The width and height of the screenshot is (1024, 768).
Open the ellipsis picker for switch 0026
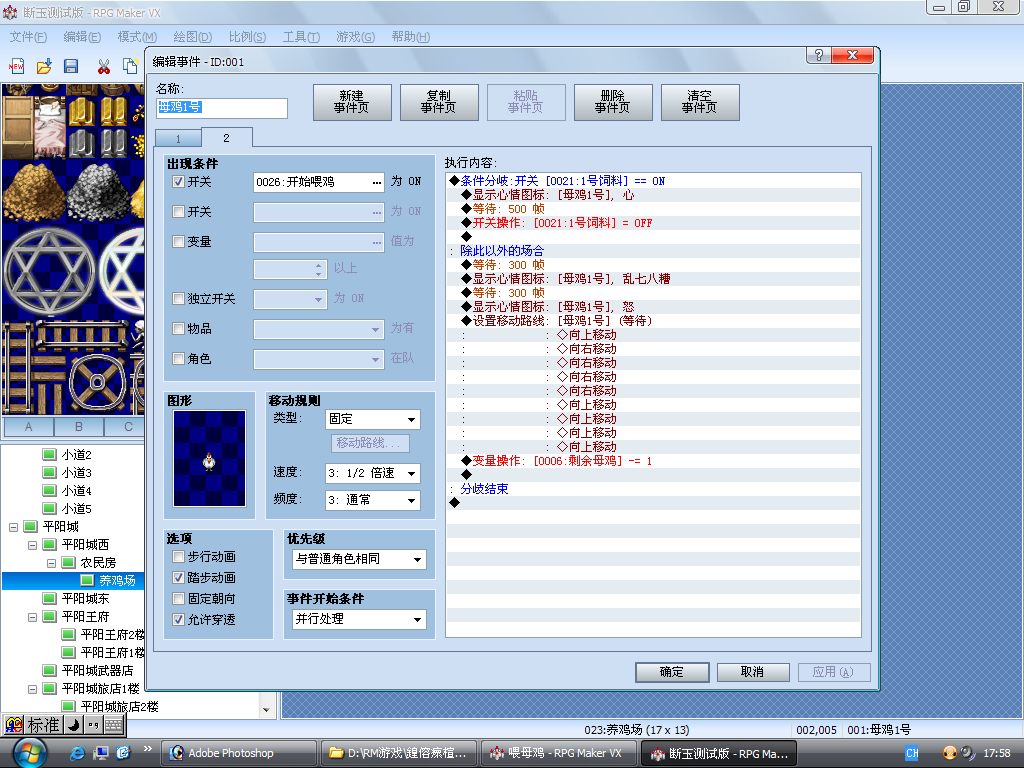click(377, 182)
